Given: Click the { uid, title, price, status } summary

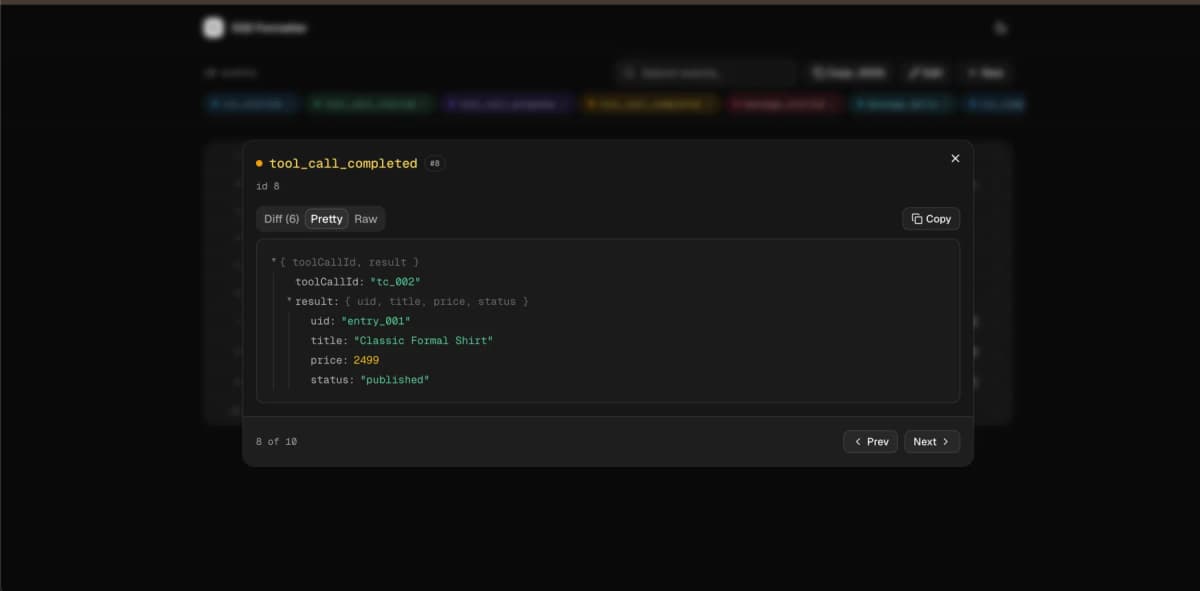Looking at the screenshot, I should [x=436, y=301].
